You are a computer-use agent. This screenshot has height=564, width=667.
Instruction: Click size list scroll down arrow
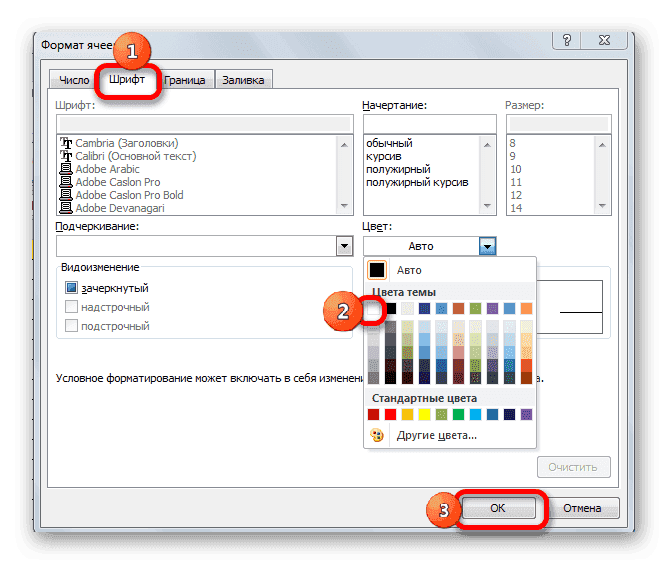pos(602,206)
